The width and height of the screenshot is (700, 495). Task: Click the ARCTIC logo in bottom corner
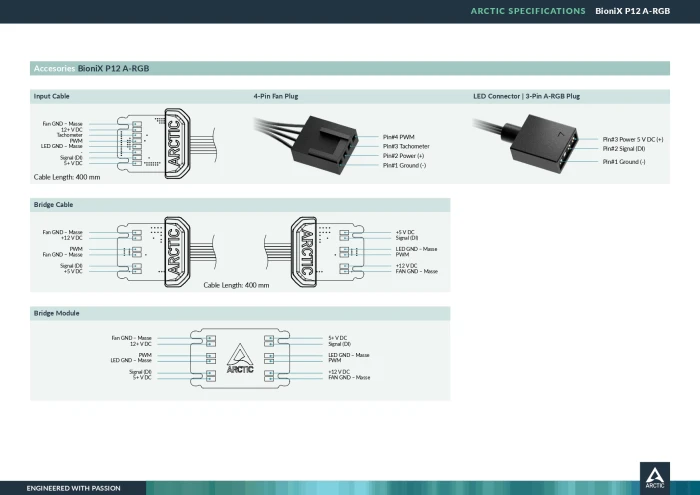tap(654, 477)
